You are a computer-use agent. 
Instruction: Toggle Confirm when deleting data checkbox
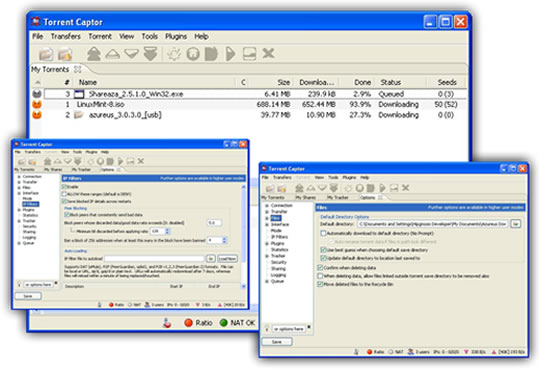click(320, 268)
